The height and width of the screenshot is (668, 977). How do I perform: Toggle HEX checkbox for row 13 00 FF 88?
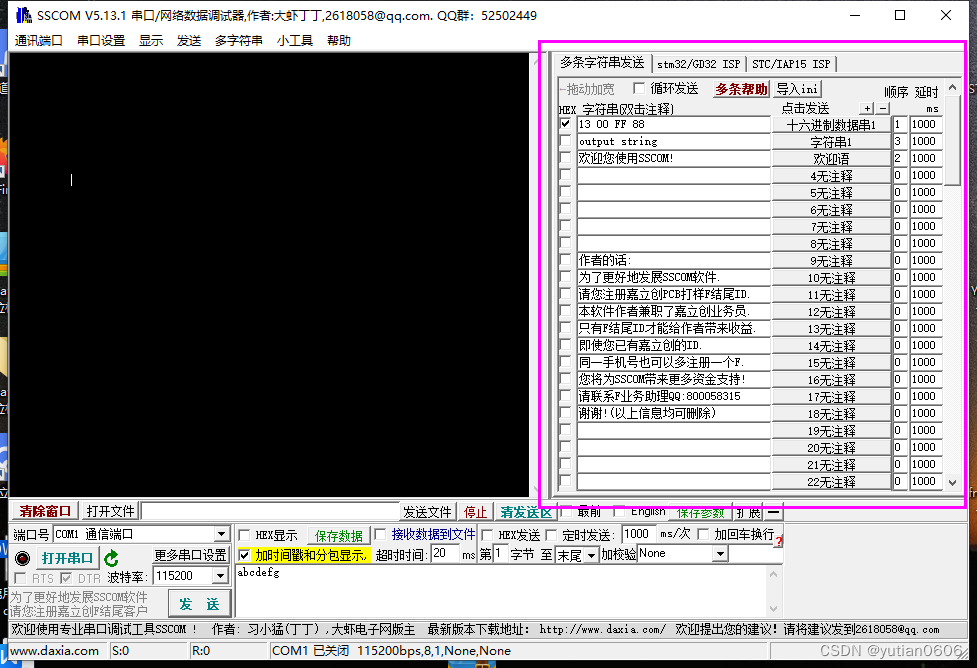(x=565, y=124)
